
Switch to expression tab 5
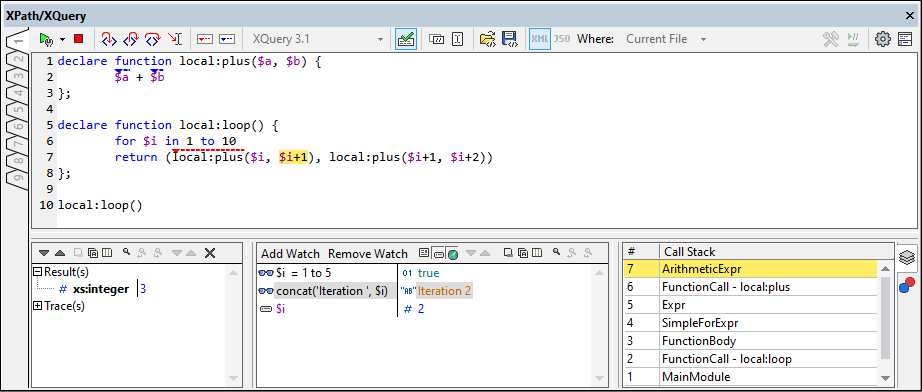point(18,110)
